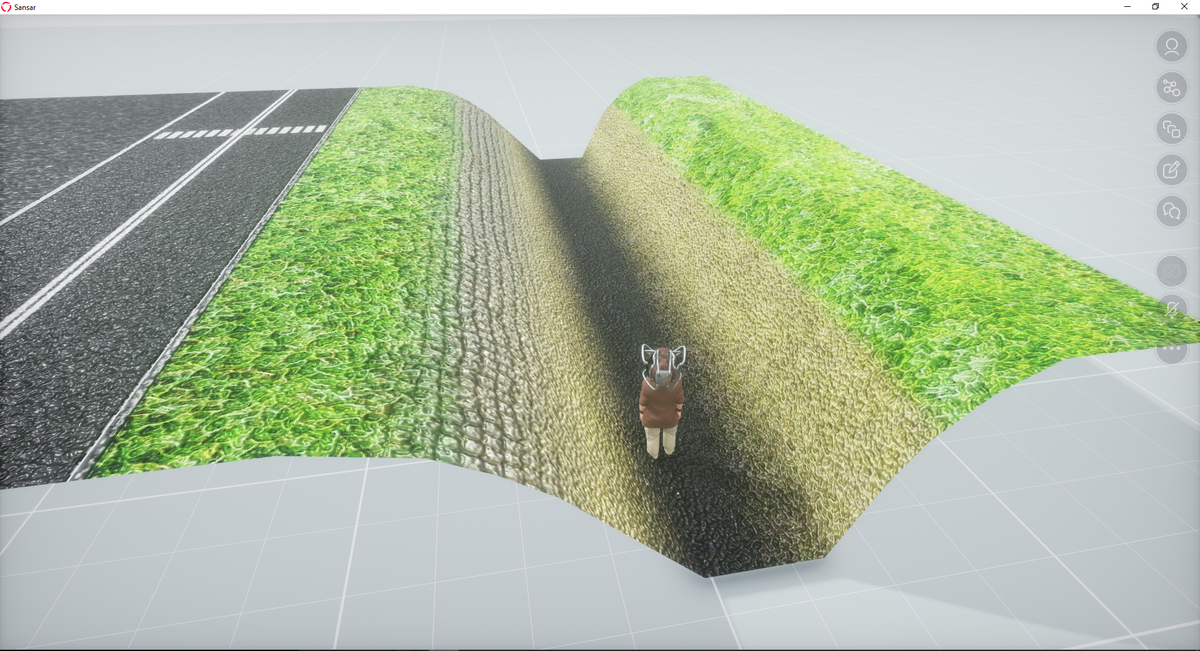Image resolution: width=1200 pixels, height=651 pixels.
Task: Click the cobblestone slope left of avatar
Action: [x=500, y=300]
